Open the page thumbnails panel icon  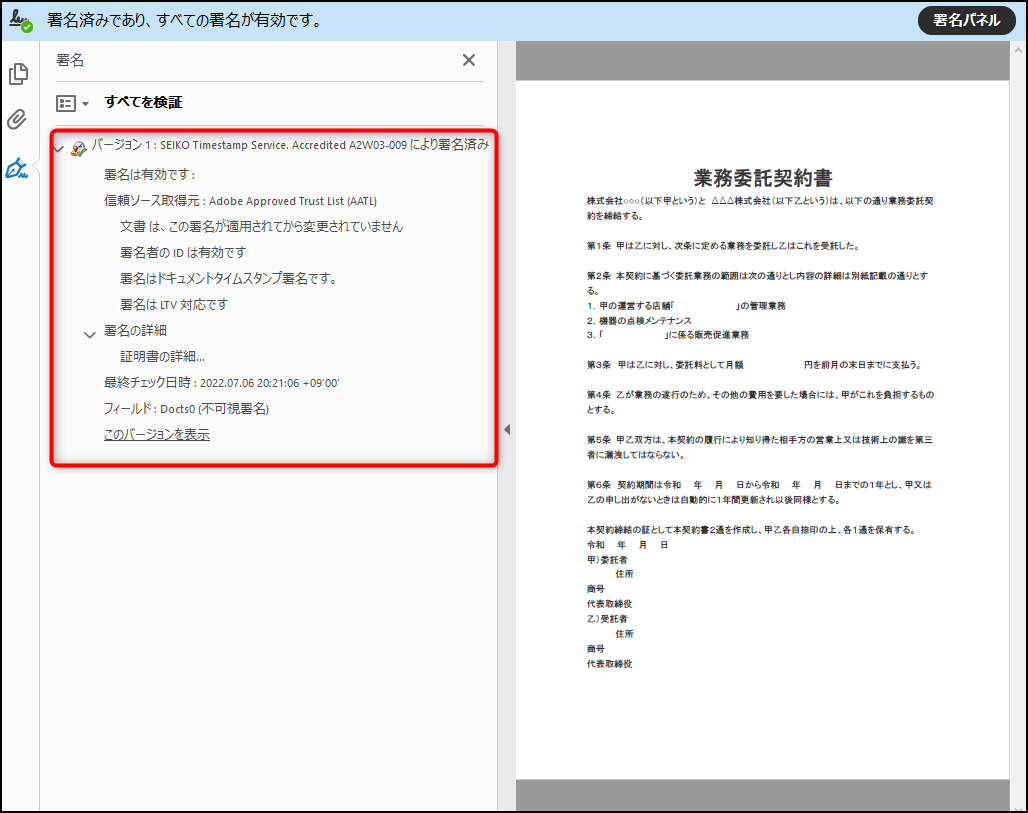coord(18,74)
